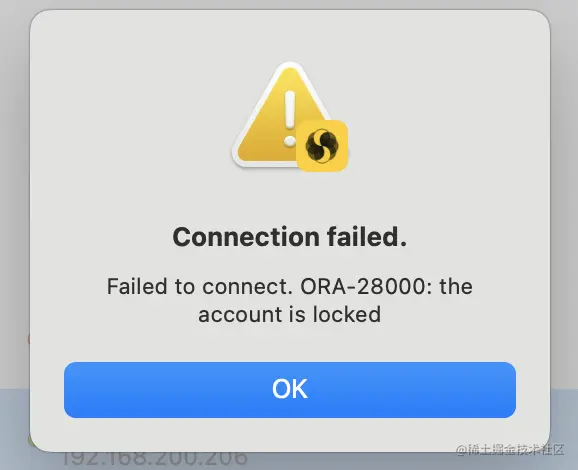
Task: Click the dot of the exclamation mark
Action: click(290, 141)
